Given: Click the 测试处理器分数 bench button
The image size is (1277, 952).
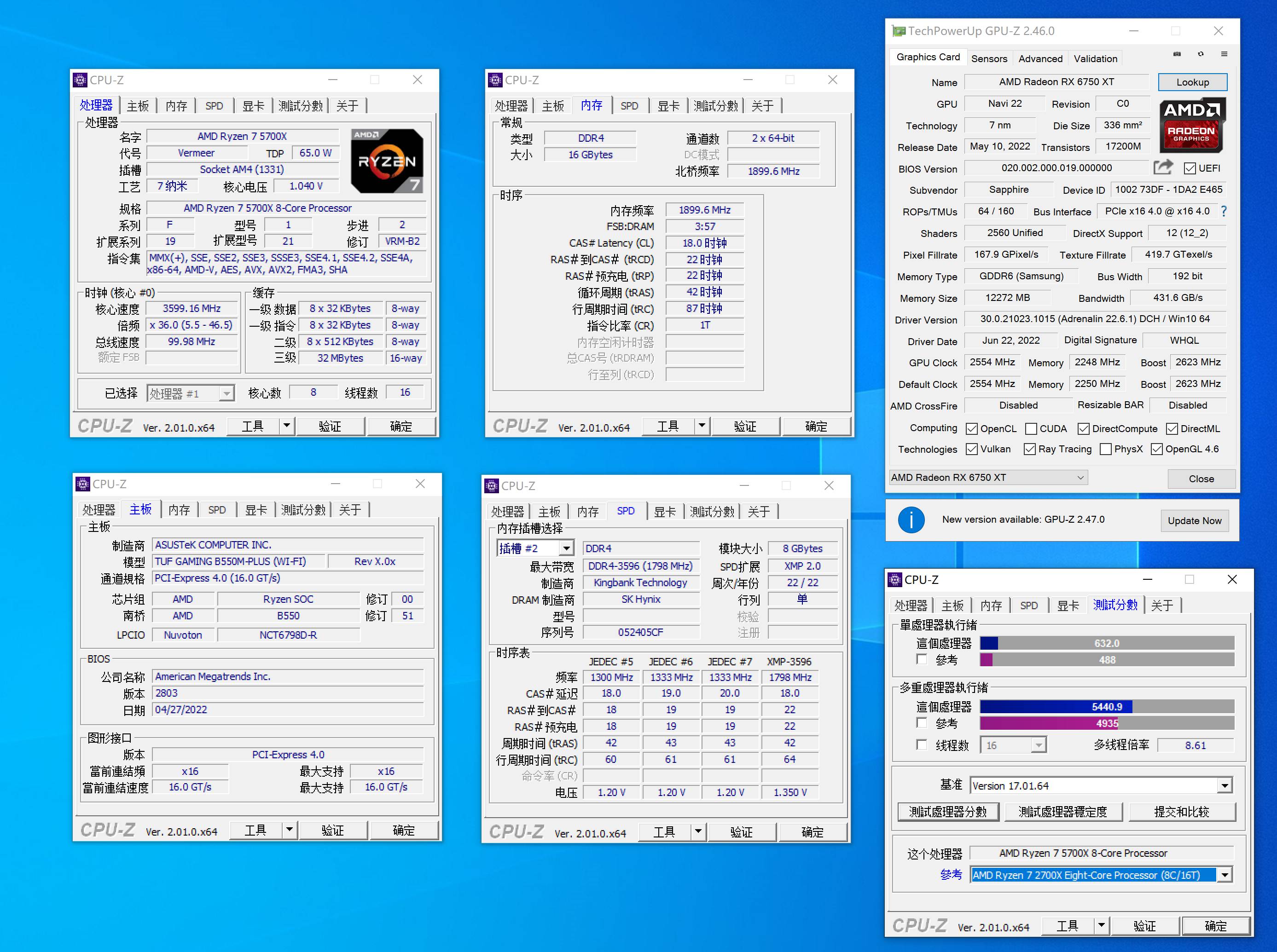Looking at the screenshot, I should pyautogui.click(x=948, y=811).
